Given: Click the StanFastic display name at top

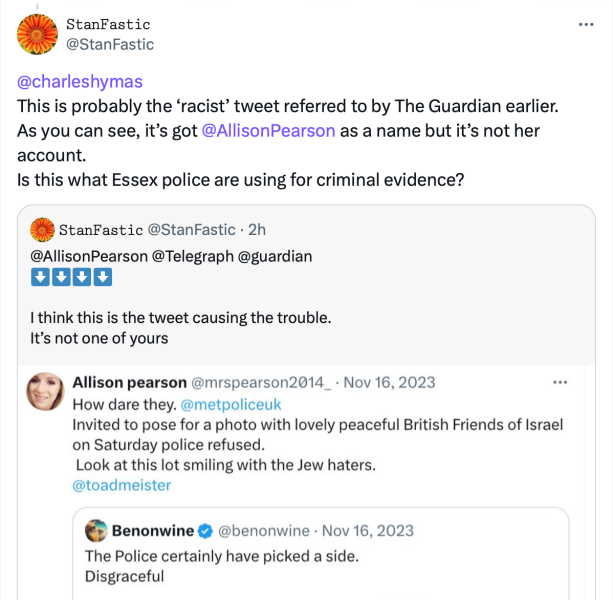Looking at the screenshot, I should [x=108, y=23].
